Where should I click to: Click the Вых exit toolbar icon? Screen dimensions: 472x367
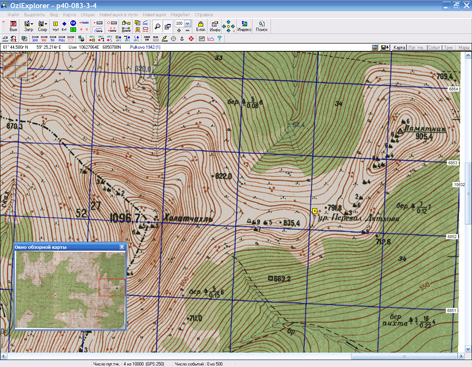(x=13, y=26)
